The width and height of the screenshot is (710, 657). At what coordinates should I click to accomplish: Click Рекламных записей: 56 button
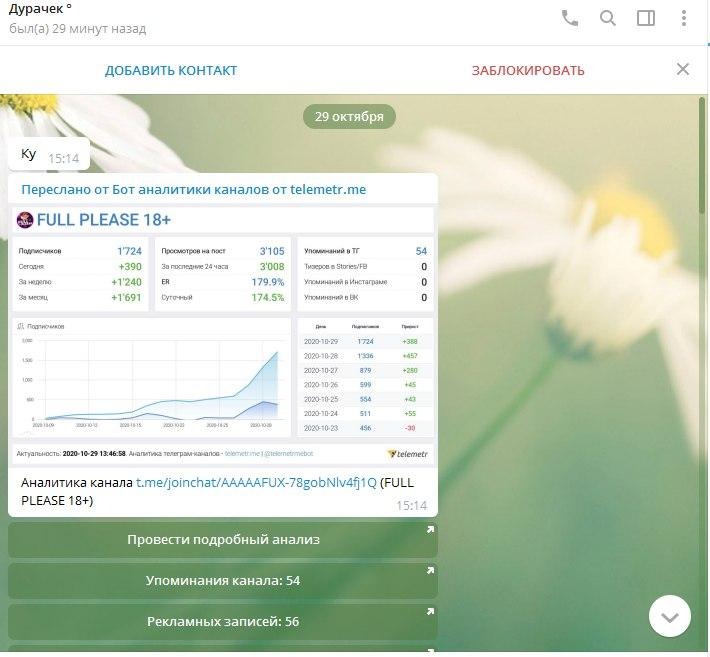click(x=223, y=622)
